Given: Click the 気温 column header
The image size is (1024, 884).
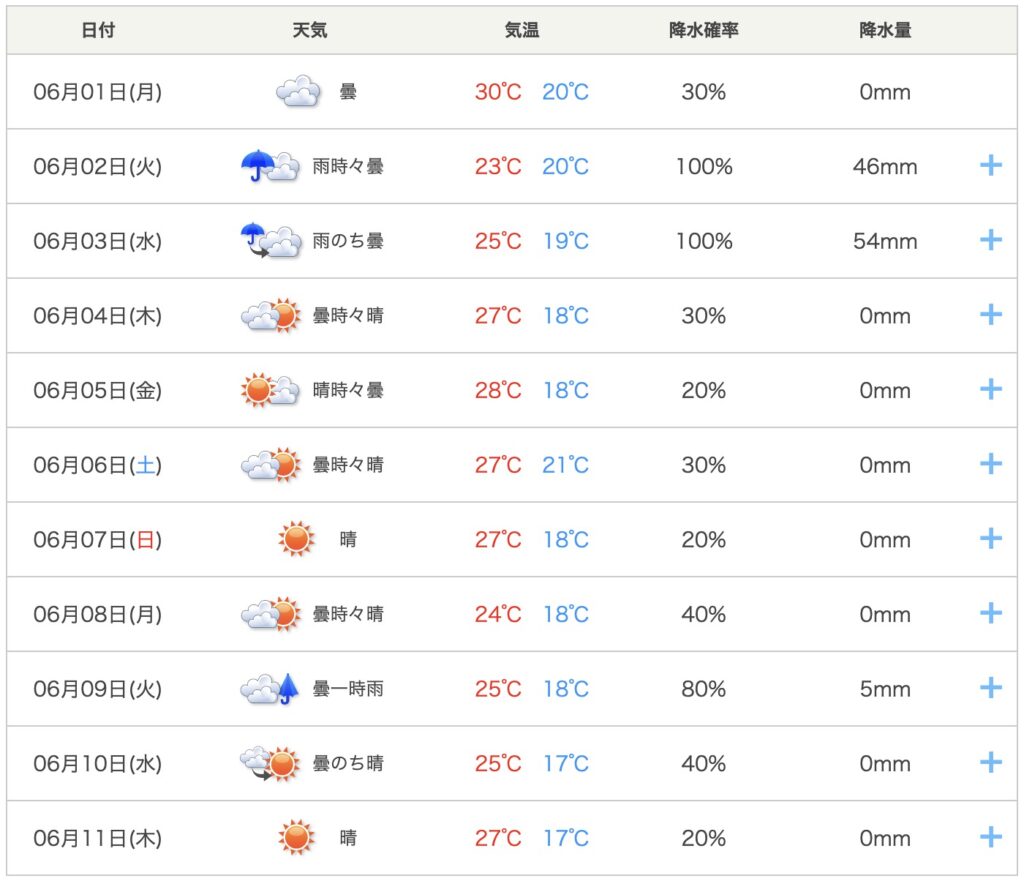Looking at the screenshot, I should (522, 30).
